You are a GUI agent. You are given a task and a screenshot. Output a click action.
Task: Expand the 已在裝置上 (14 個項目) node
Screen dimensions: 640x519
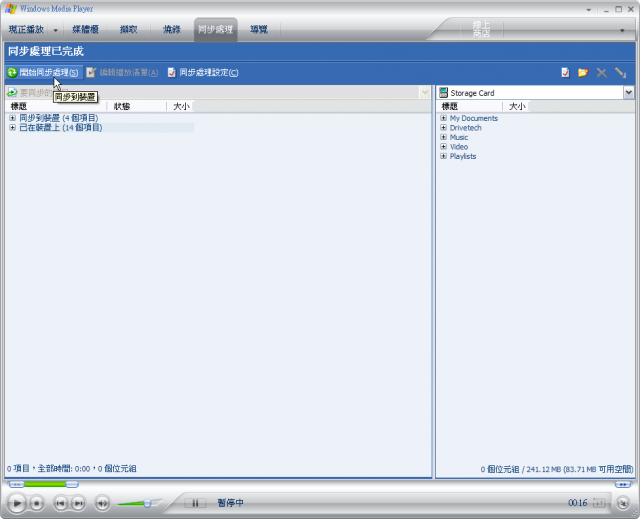tap(12, 127)
